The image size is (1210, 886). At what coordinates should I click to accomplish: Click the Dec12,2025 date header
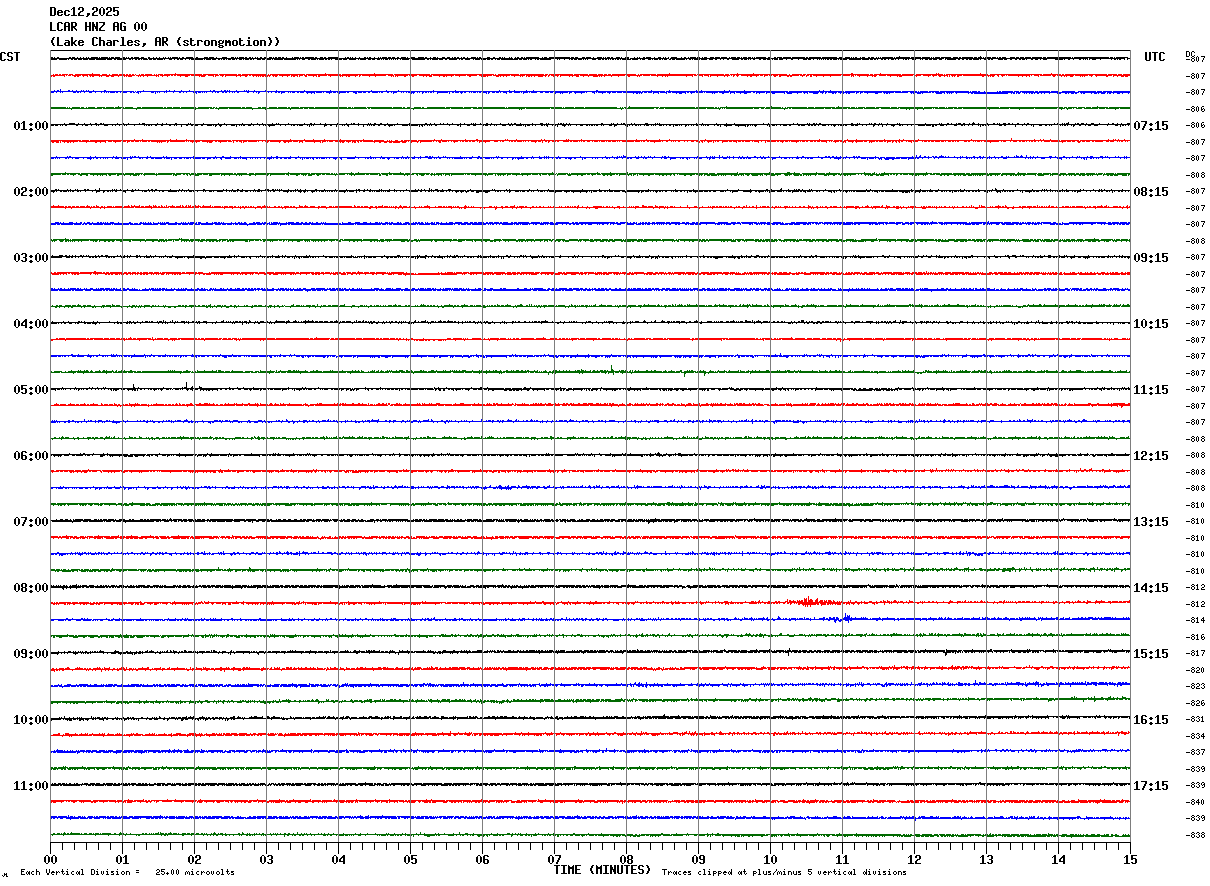coord(84,12)
